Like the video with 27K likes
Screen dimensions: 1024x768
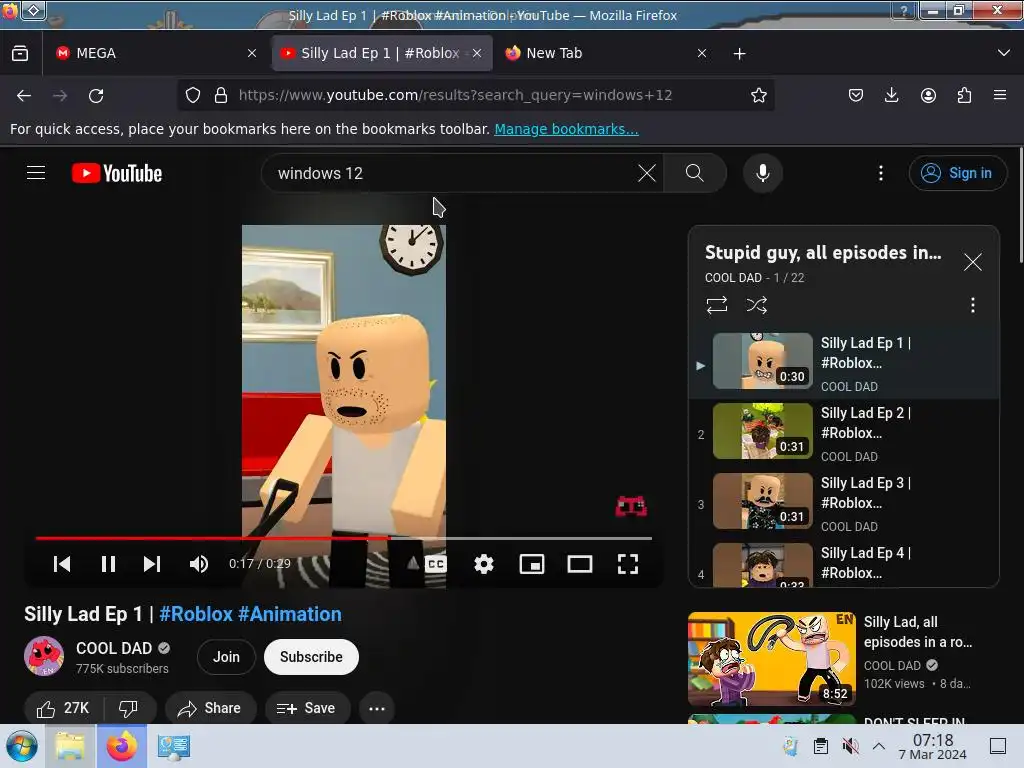point(63,709)
